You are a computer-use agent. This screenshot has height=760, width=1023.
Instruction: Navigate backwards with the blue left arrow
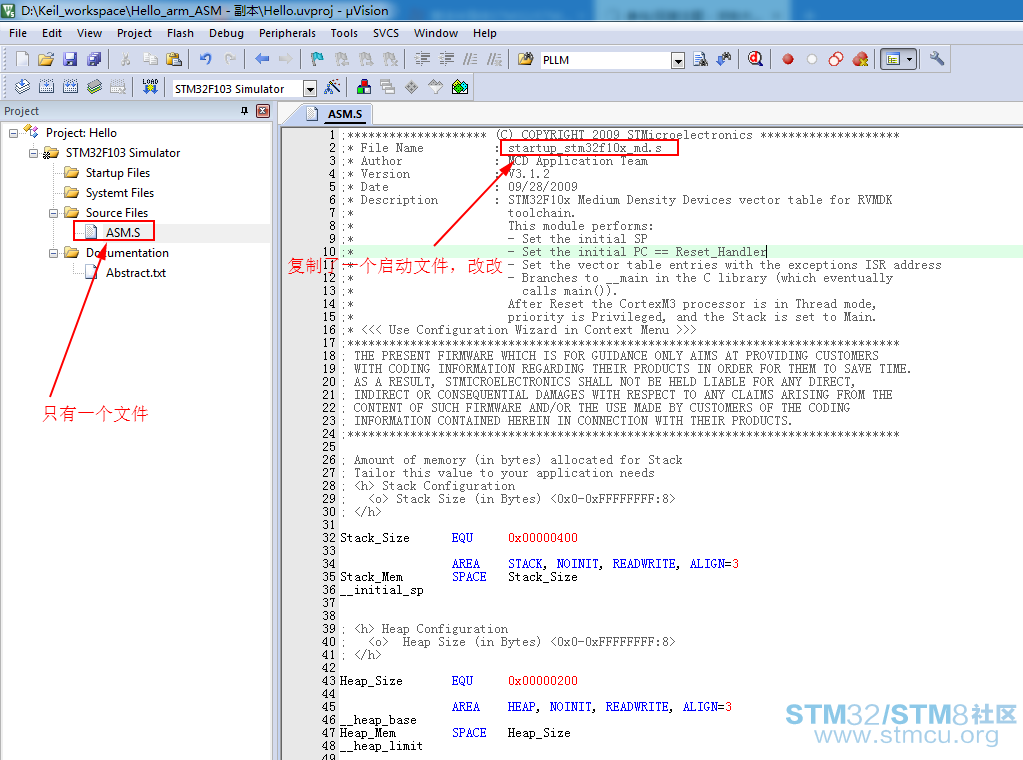(x=262, y=59)
